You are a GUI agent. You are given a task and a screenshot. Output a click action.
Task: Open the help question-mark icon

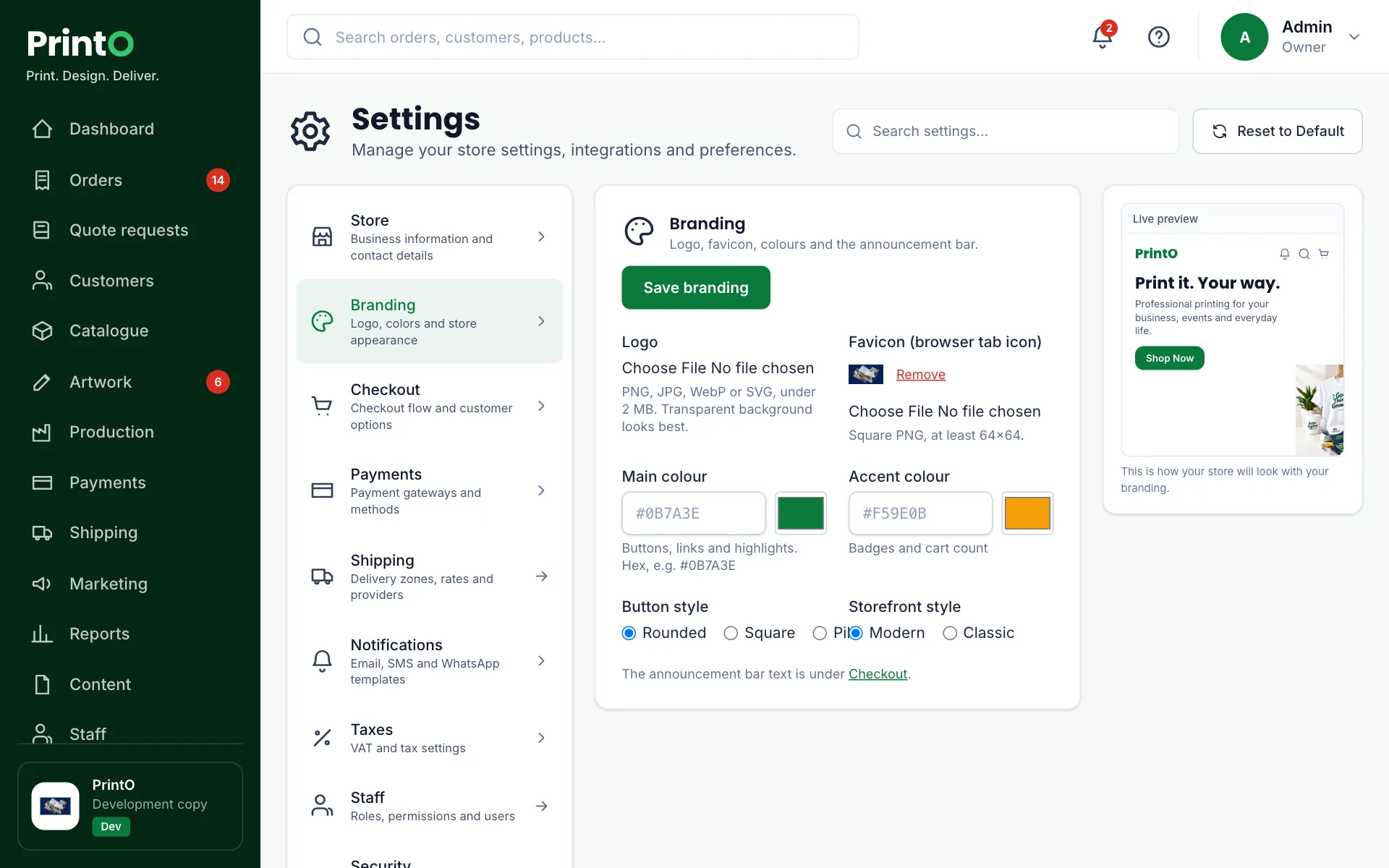(x=1159, y=37)
